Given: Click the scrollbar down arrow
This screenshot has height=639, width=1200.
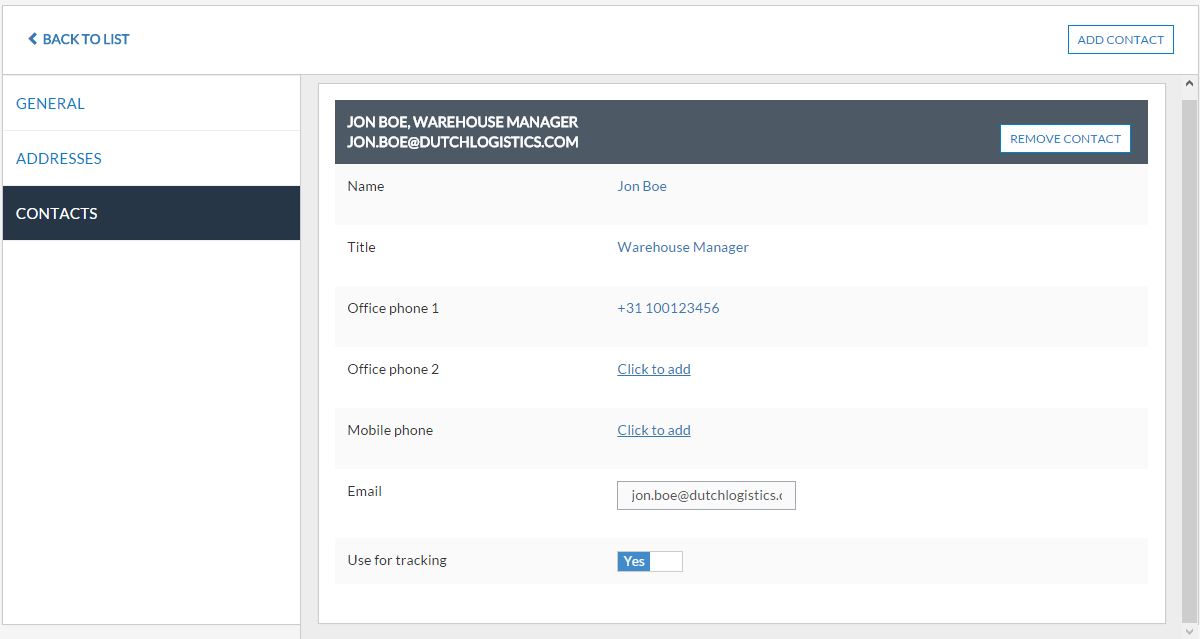Looking at the screenshot, I should coord(1189,630).
